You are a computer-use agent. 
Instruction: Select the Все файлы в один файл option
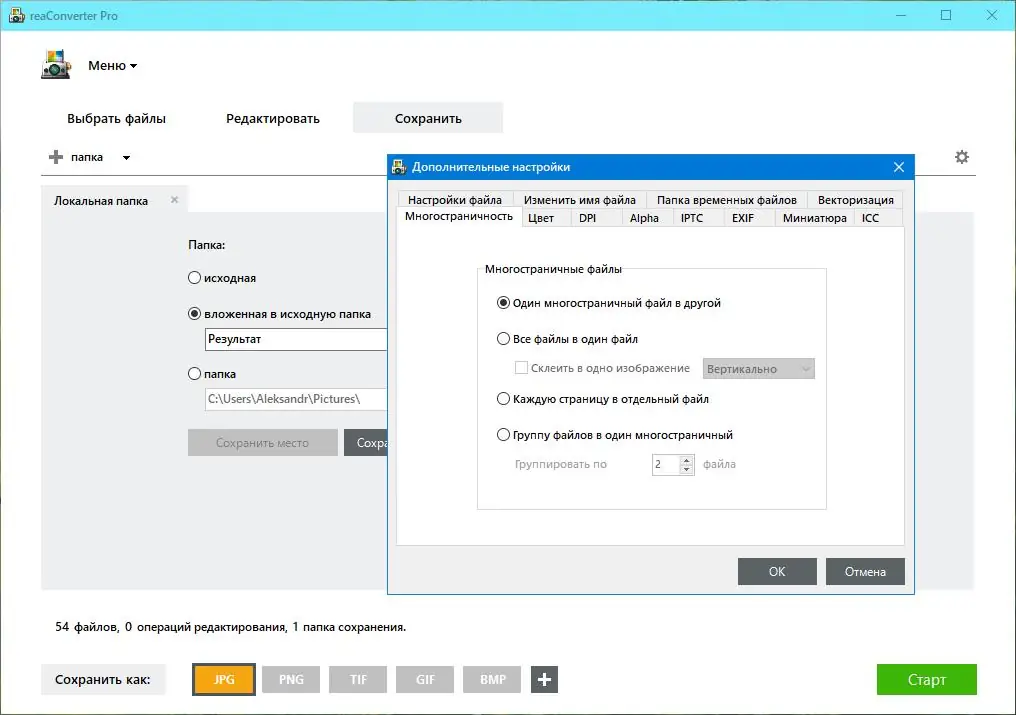(504, 338)
